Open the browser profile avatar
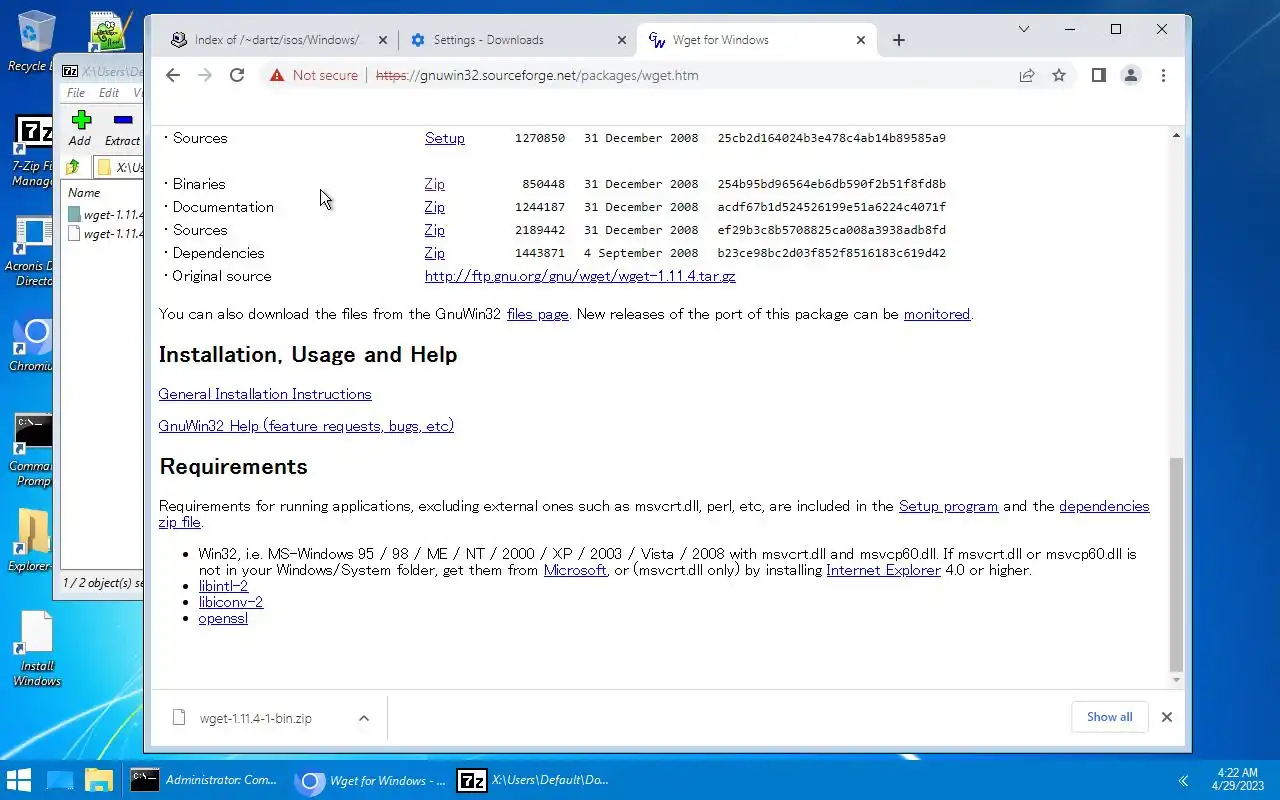1280x800 pixels. coord(1131,75)
